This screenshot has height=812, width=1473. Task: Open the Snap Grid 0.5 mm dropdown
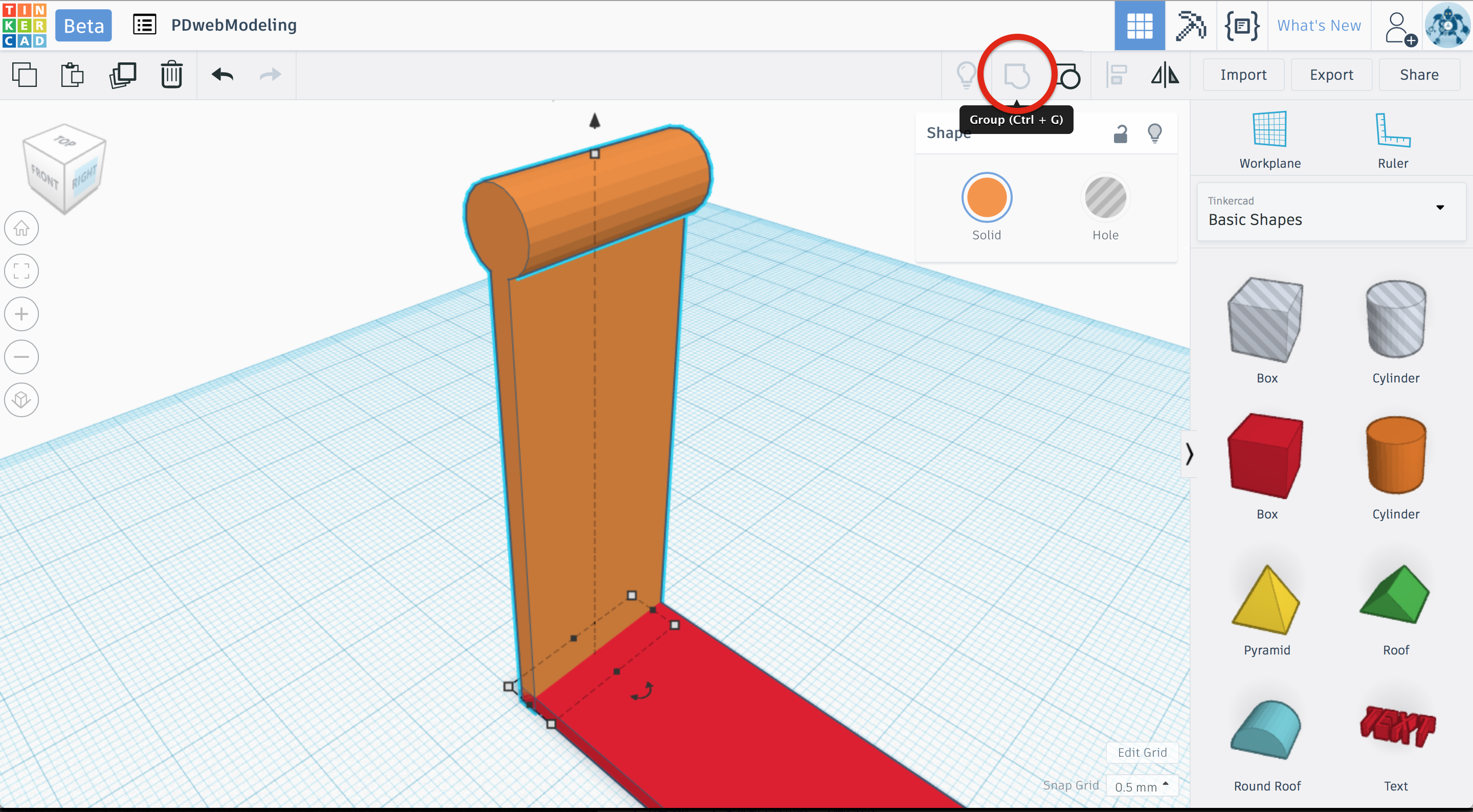click(1142, 786)
